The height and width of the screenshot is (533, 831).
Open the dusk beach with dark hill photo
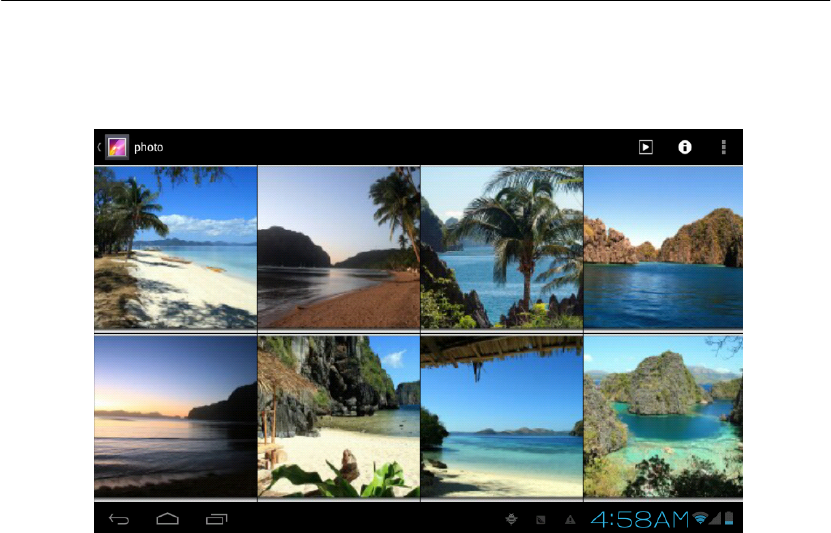[339, 248]
